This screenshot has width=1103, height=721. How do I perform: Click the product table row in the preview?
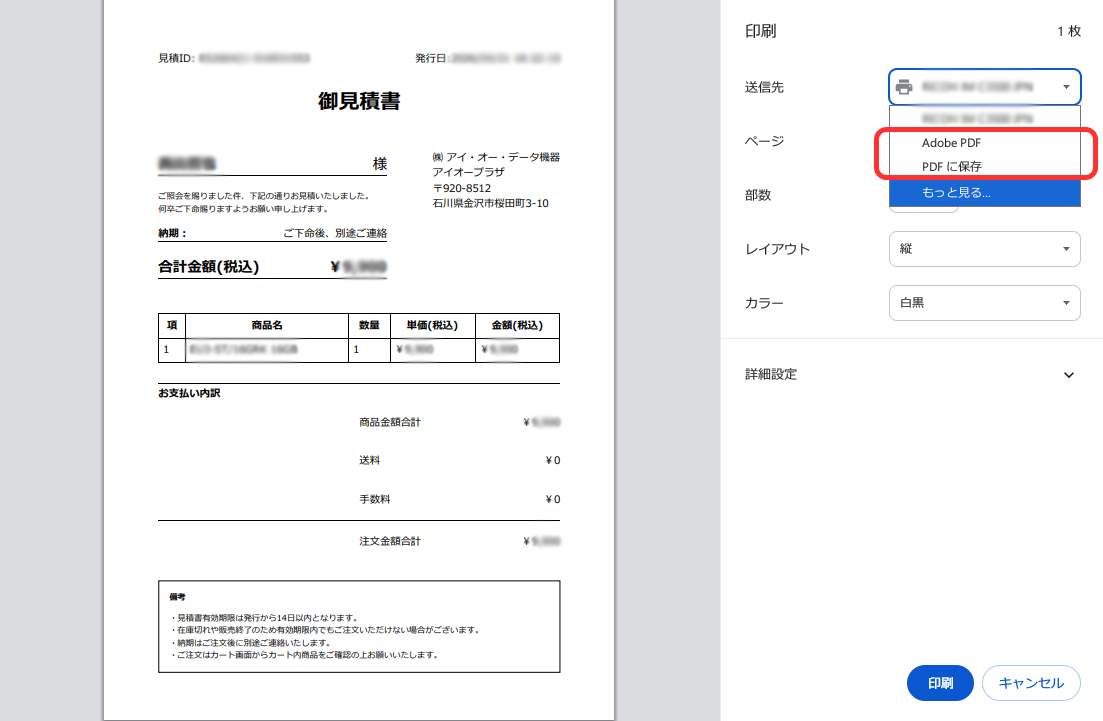click(x=358, y=351)
